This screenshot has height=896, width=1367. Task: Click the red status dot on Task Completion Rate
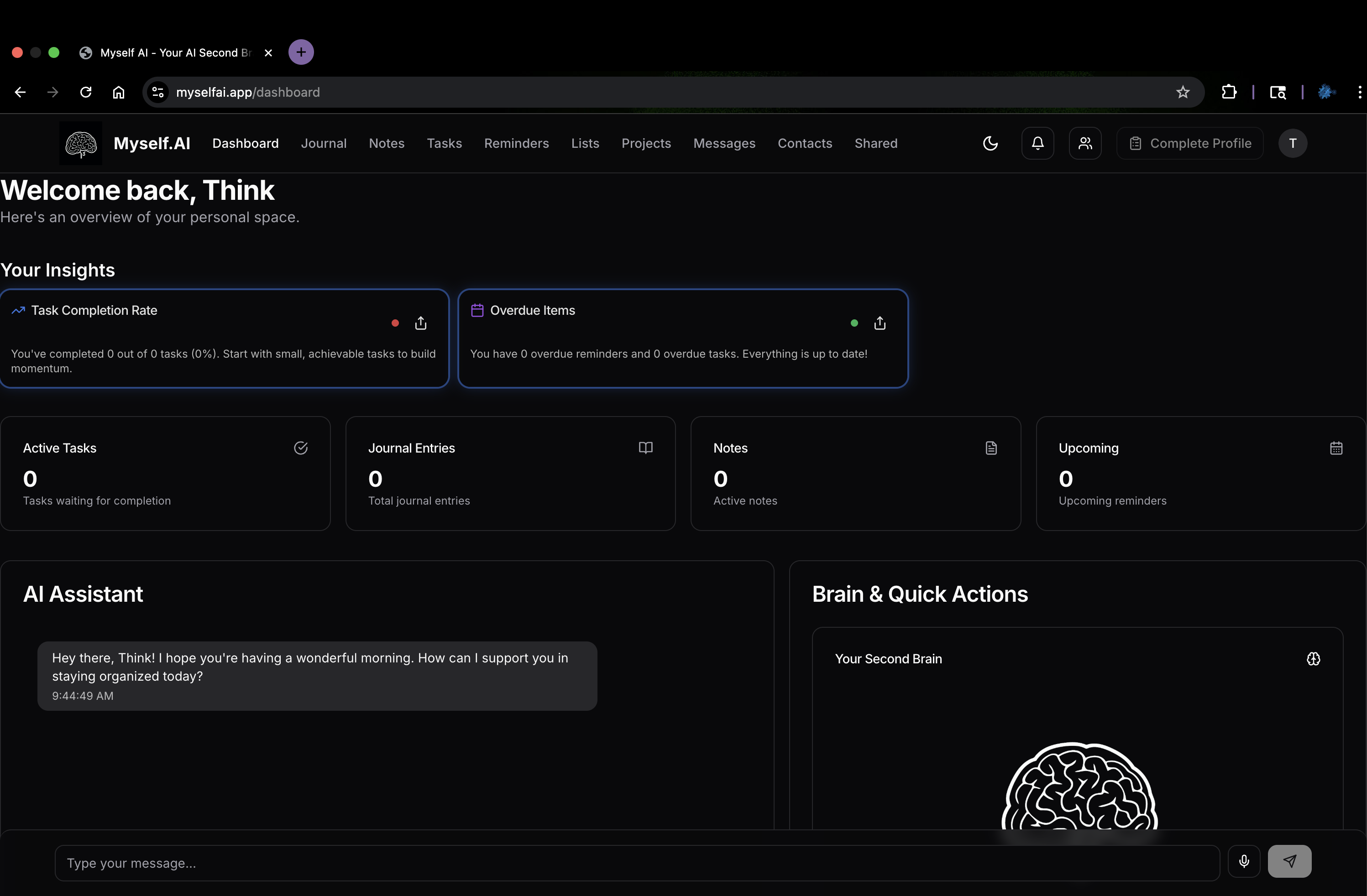point(395,323)
